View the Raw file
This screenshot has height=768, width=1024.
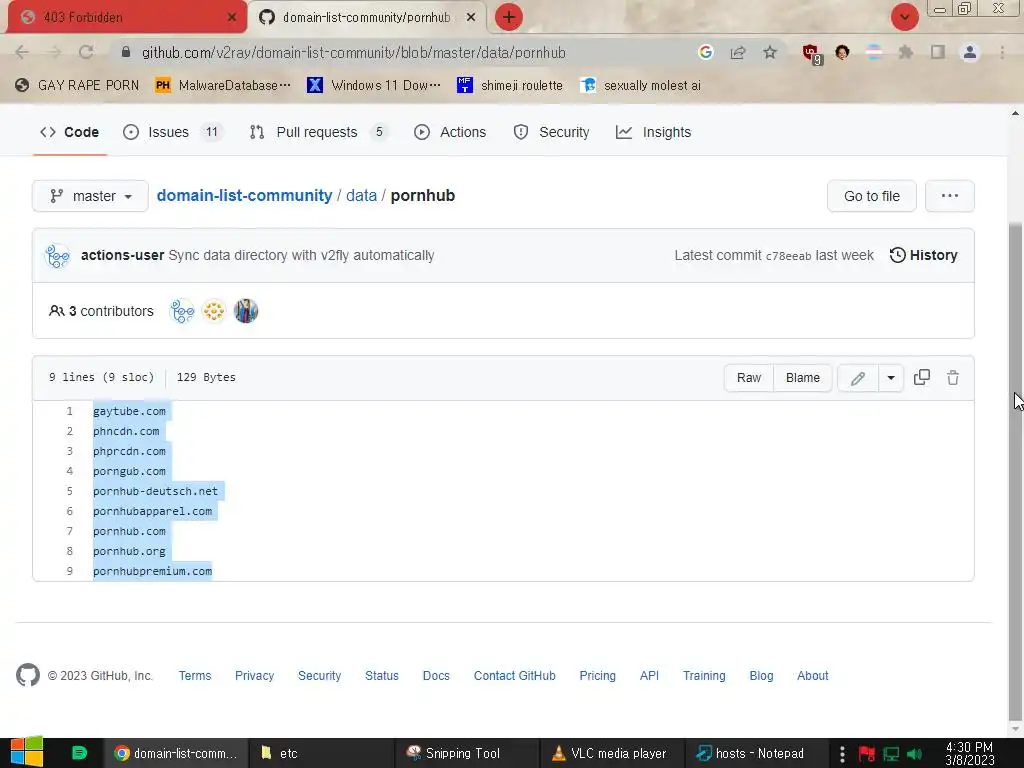tap(749, 377)
